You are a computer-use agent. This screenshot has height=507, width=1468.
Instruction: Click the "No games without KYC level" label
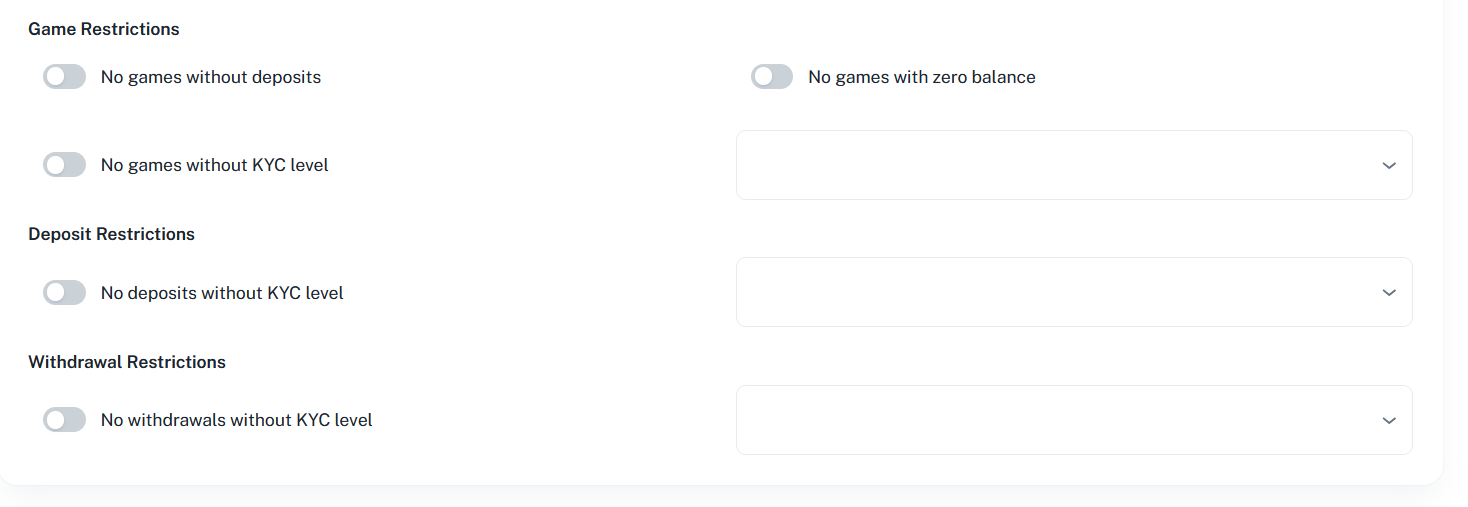pos(214,165)
